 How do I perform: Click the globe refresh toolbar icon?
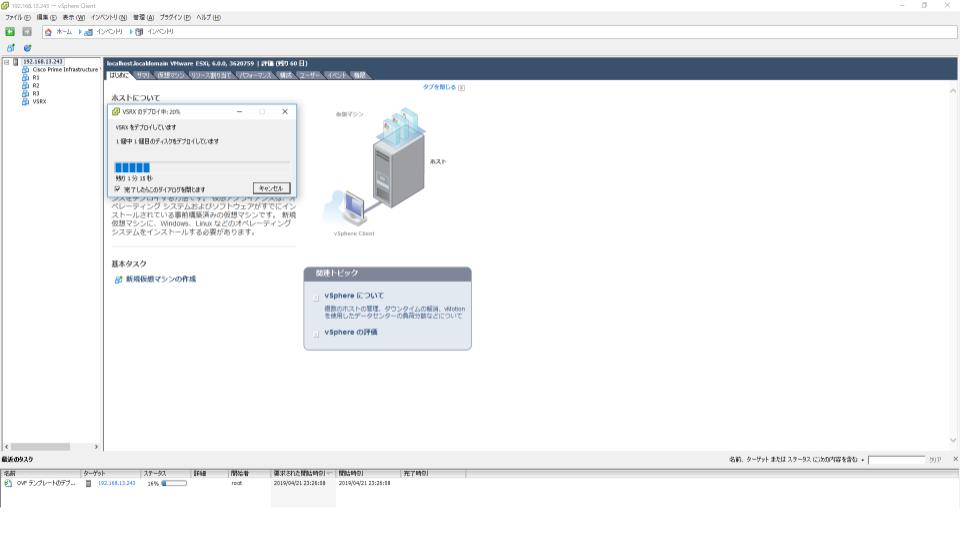pos(28,48)
